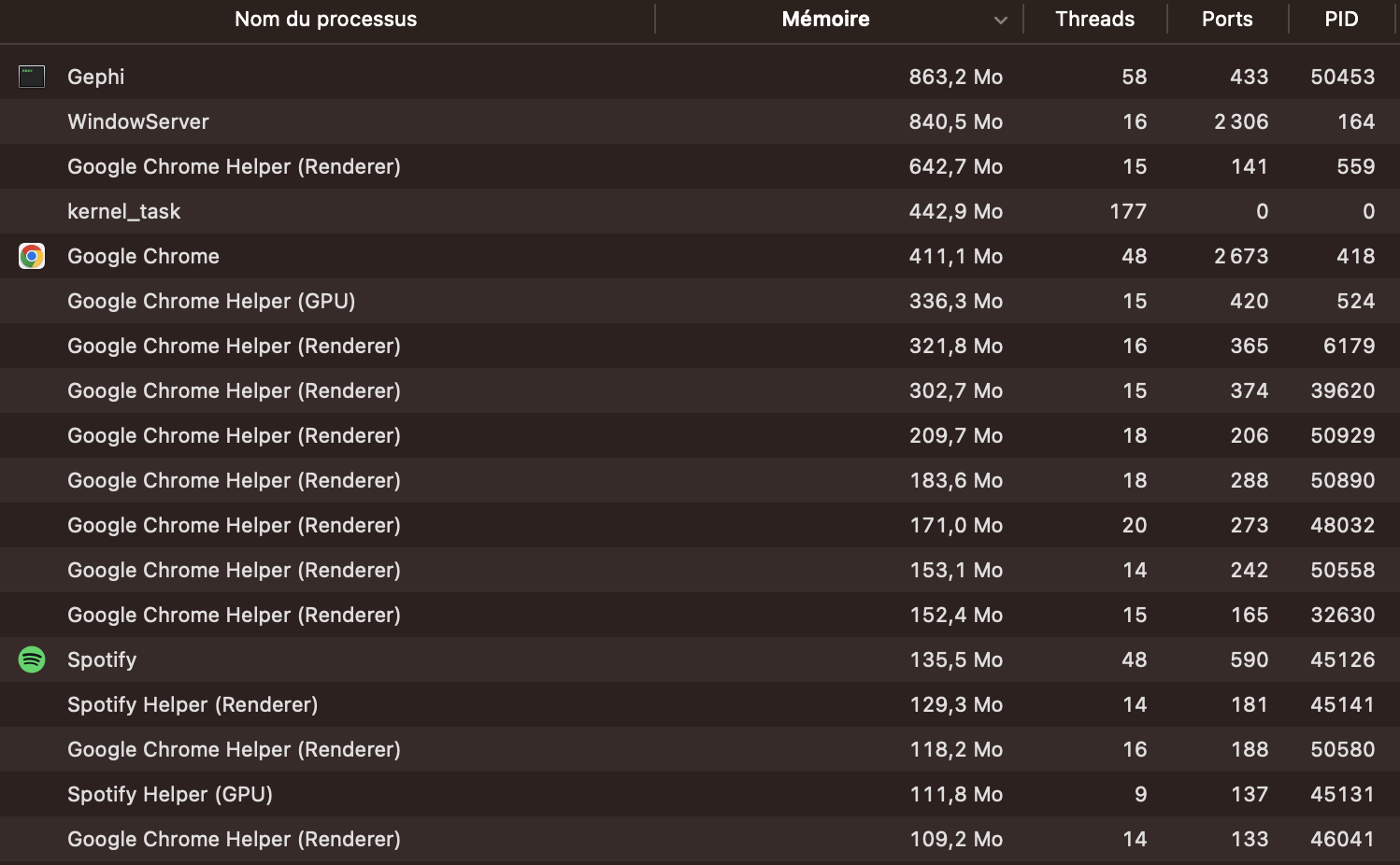This screenshot has height=865, width=1400.
Task: Click the Google Chrome app icon
Action: pyautogui.click(x=32, y=256)
